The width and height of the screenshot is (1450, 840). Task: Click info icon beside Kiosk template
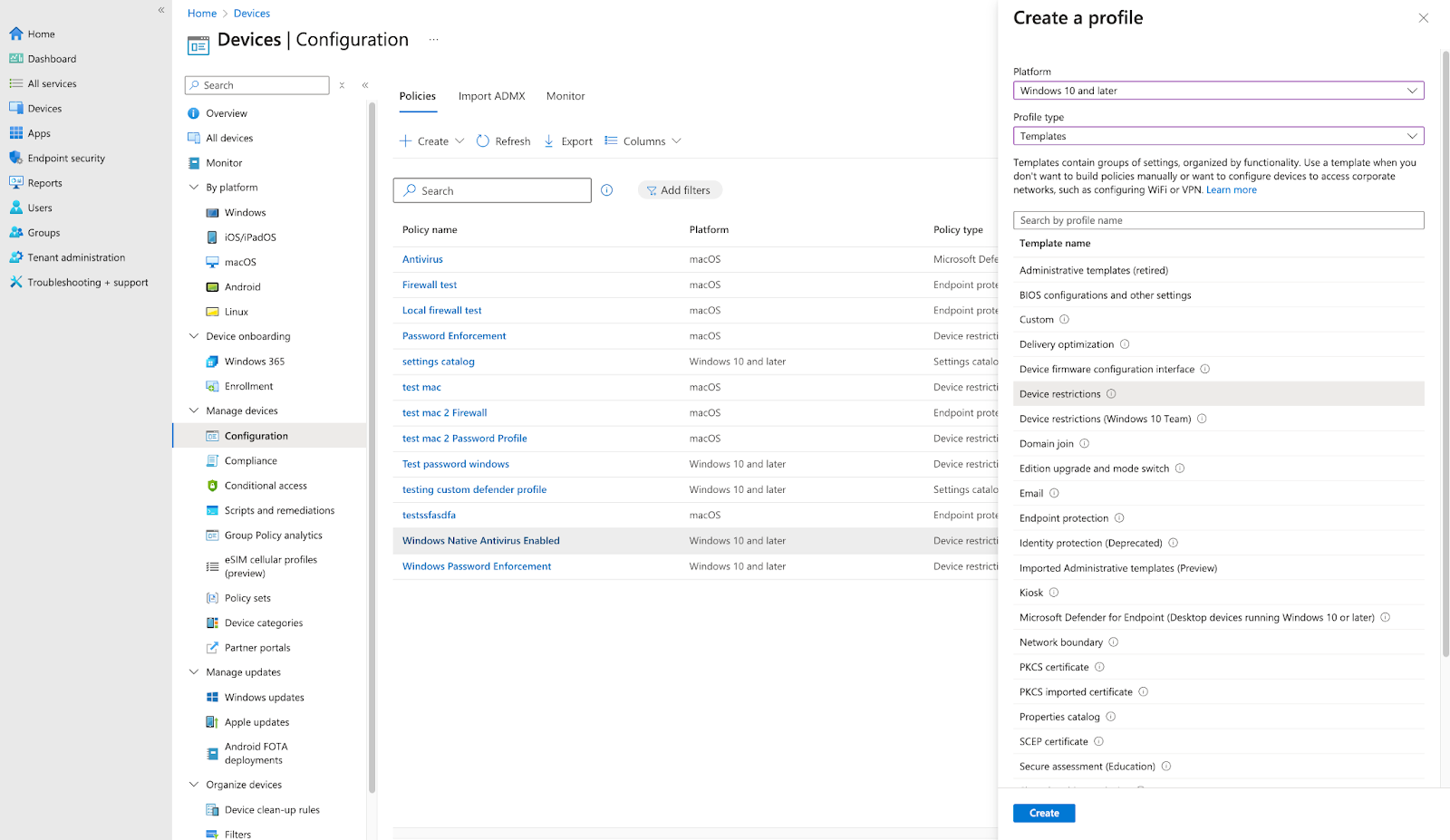1054,593
